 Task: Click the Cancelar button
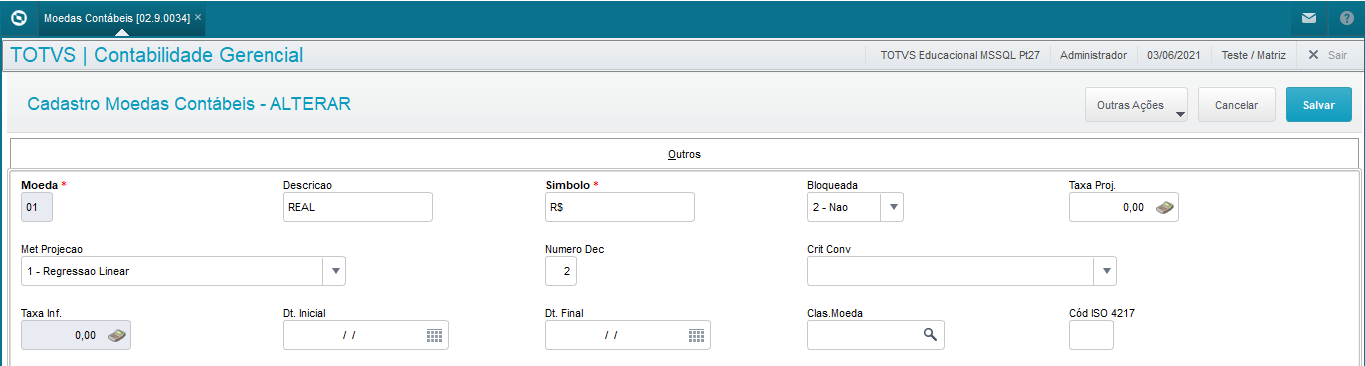pos(1236,105)
